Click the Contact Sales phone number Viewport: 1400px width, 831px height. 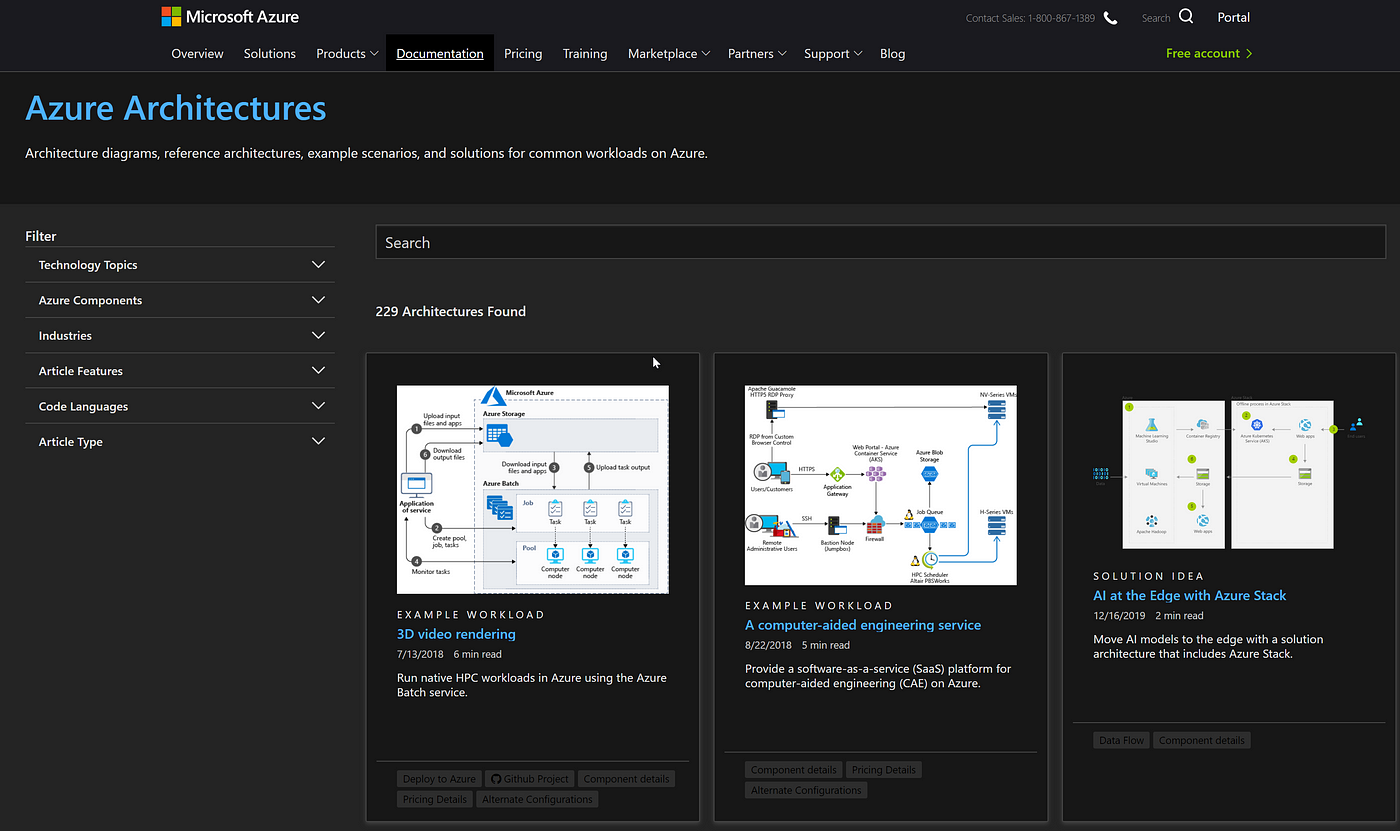click(x=1030, y=18)
